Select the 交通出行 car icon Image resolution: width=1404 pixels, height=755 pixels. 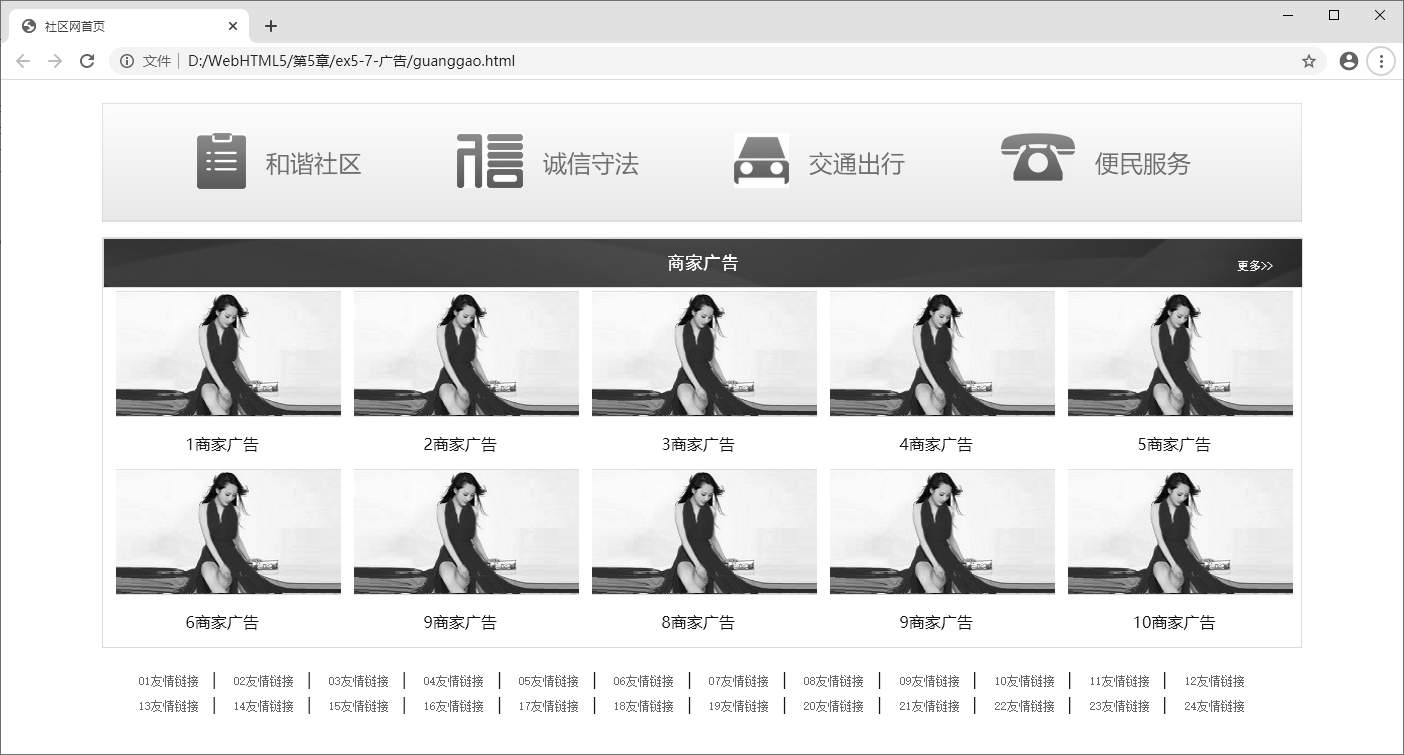click(x=761, y=160)
